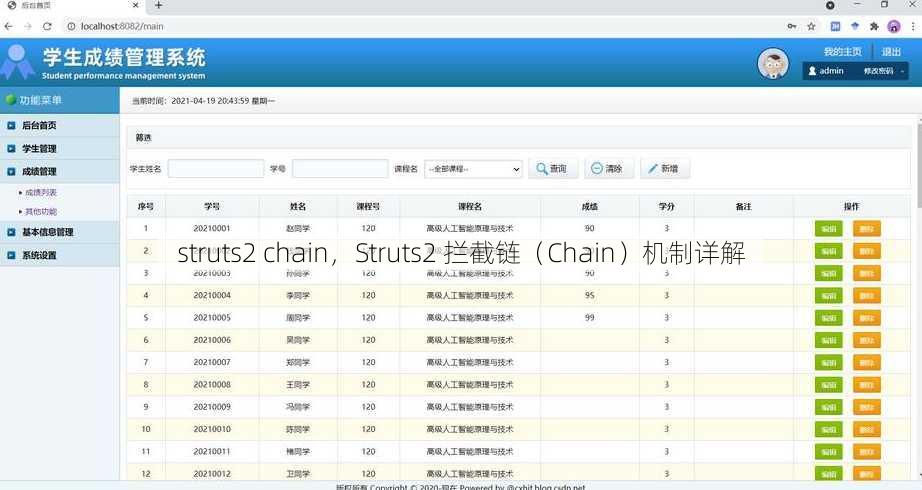Click orange delete button for student 20210008
922x490 pixels.
pos(867,385)
